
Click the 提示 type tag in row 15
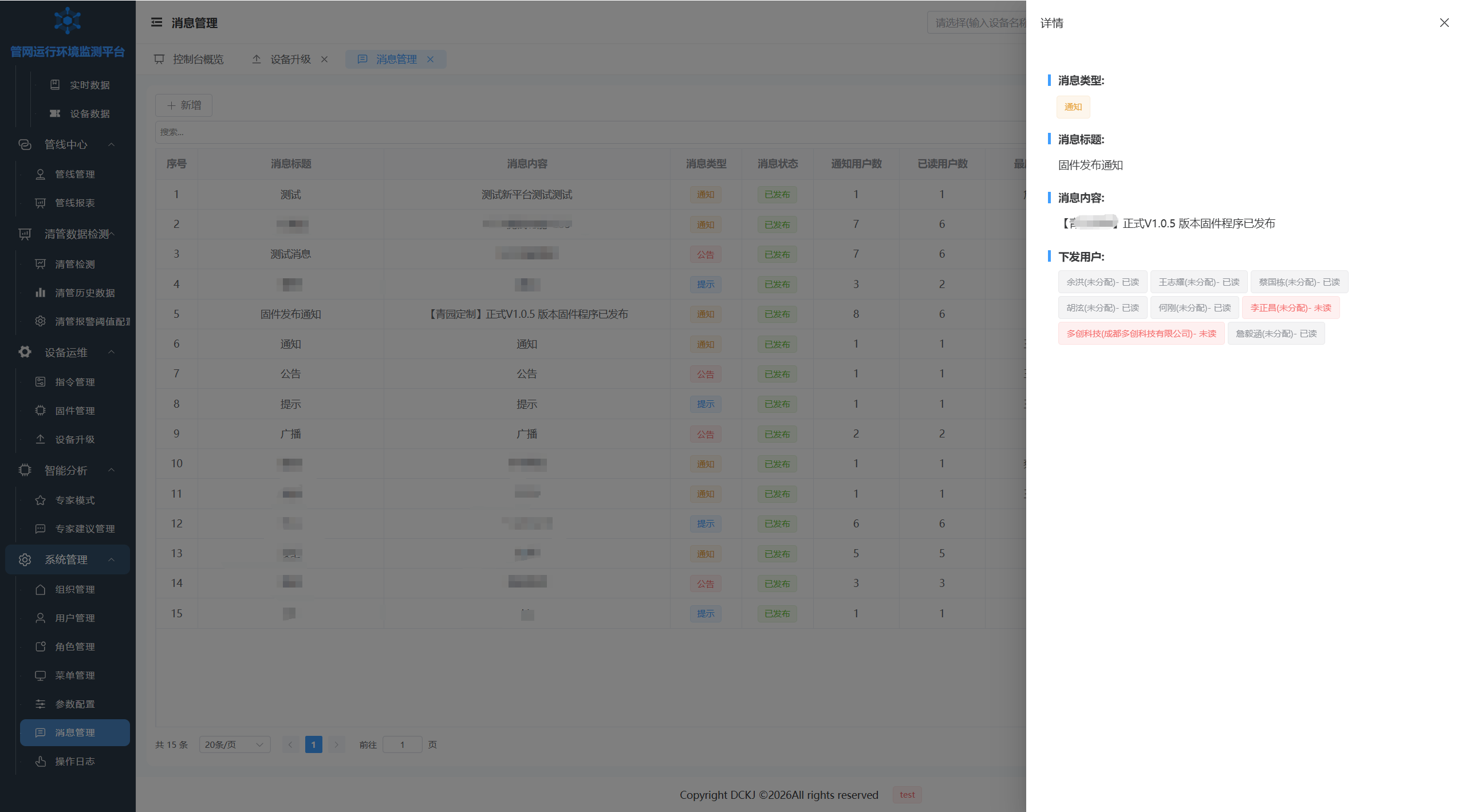(706, 613)
